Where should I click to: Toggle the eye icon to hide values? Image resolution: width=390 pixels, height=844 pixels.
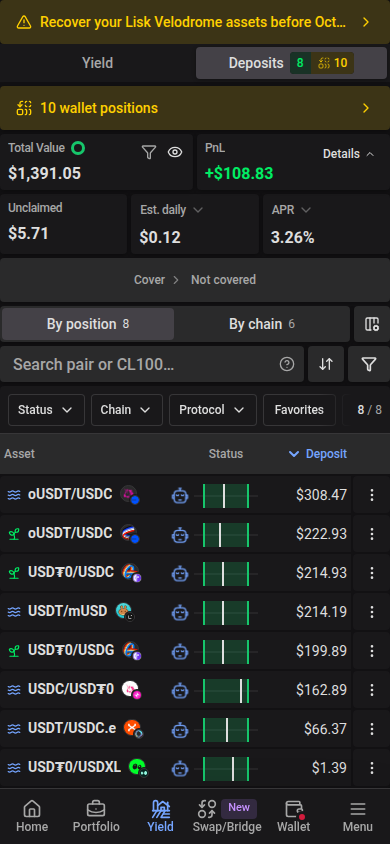point(175,153)
